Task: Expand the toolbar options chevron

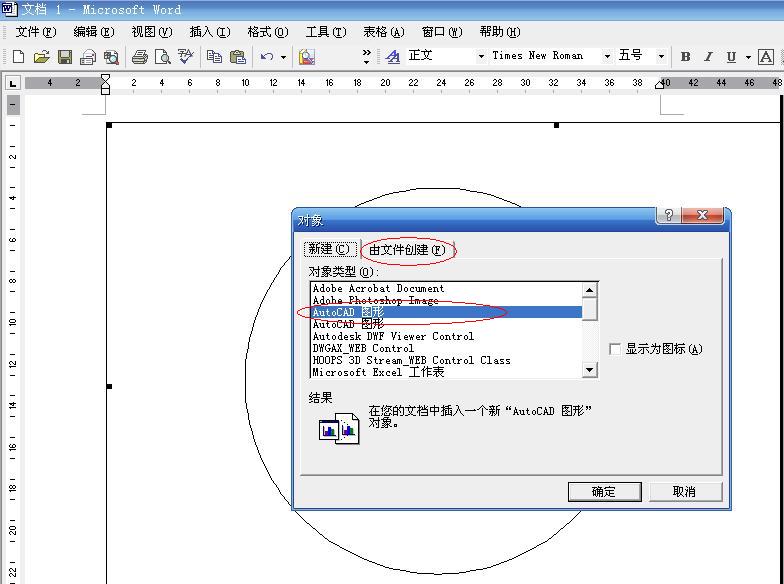Action: click(x=366, y=56)
